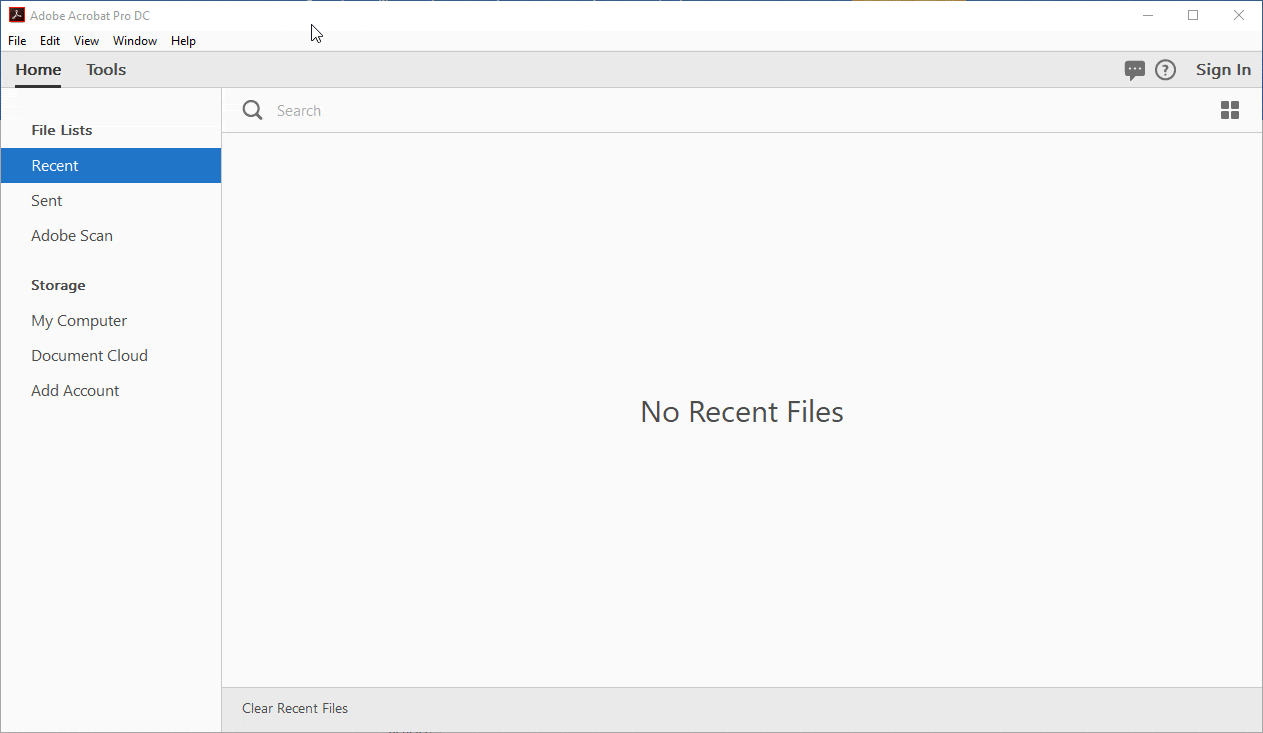This screenshot has width=1263, height=733.
Task: Switch to the Tools tab
Action: 106,70
